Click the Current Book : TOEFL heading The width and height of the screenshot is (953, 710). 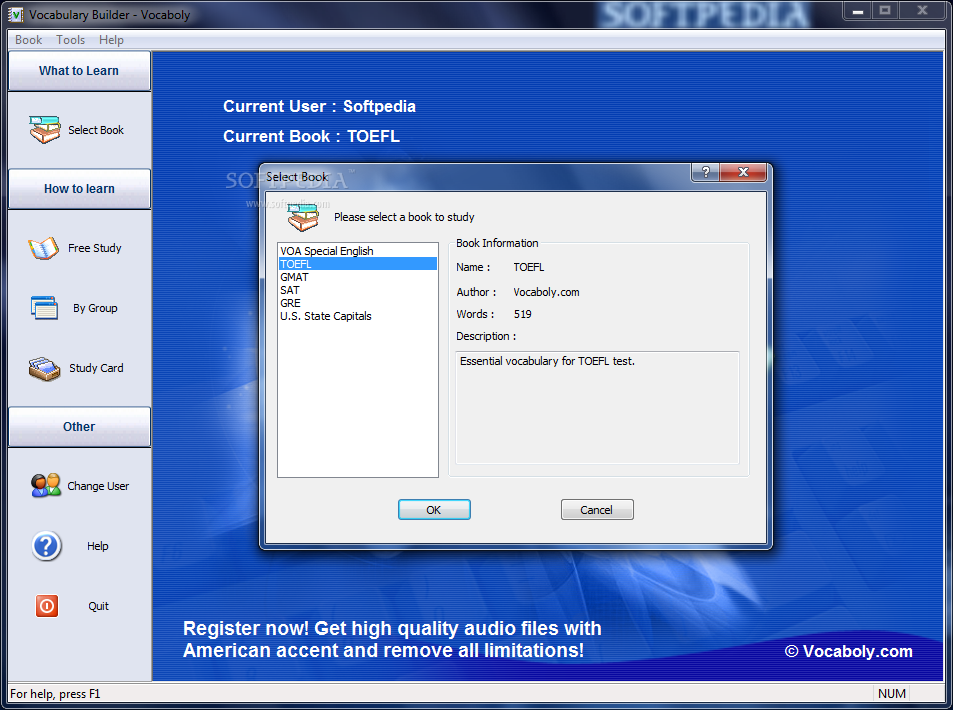coord(311,136)
